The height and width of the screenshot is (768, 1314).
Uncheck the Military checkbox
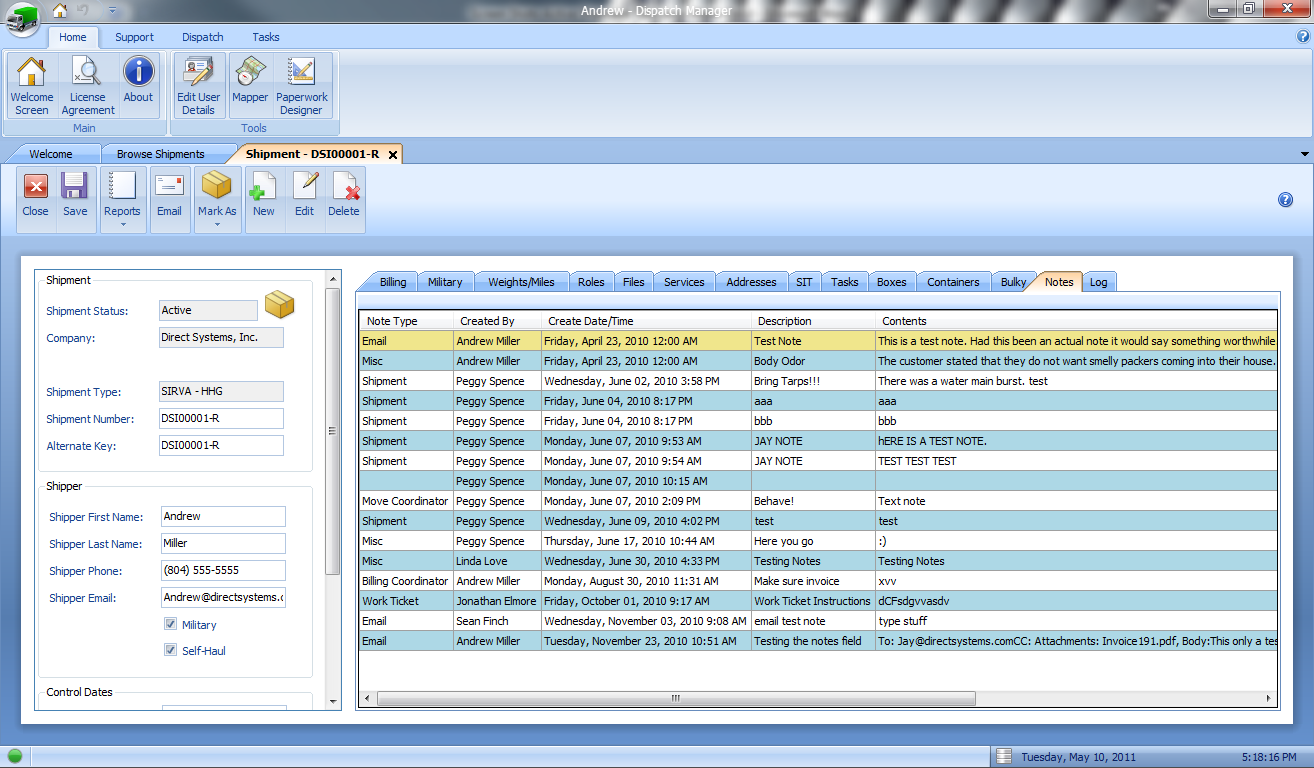171,625
